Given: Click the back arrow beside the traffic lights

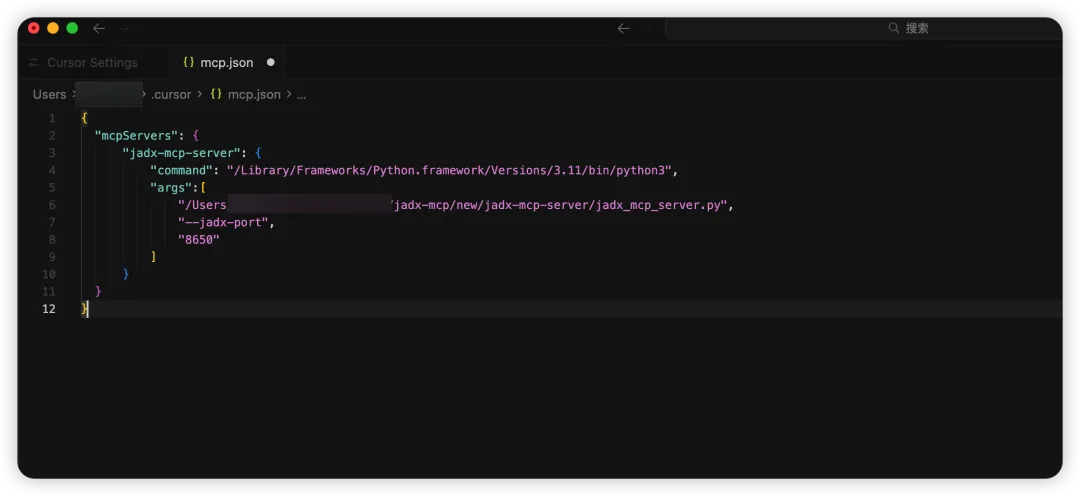Looking at the screenshot, I should (99, 28).
